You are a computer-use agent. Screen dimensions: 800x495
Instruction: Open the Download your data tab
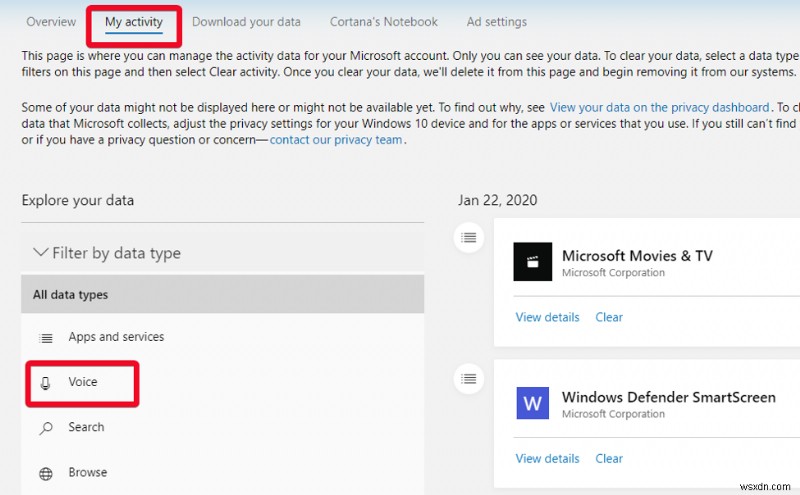tap(247, 21)
